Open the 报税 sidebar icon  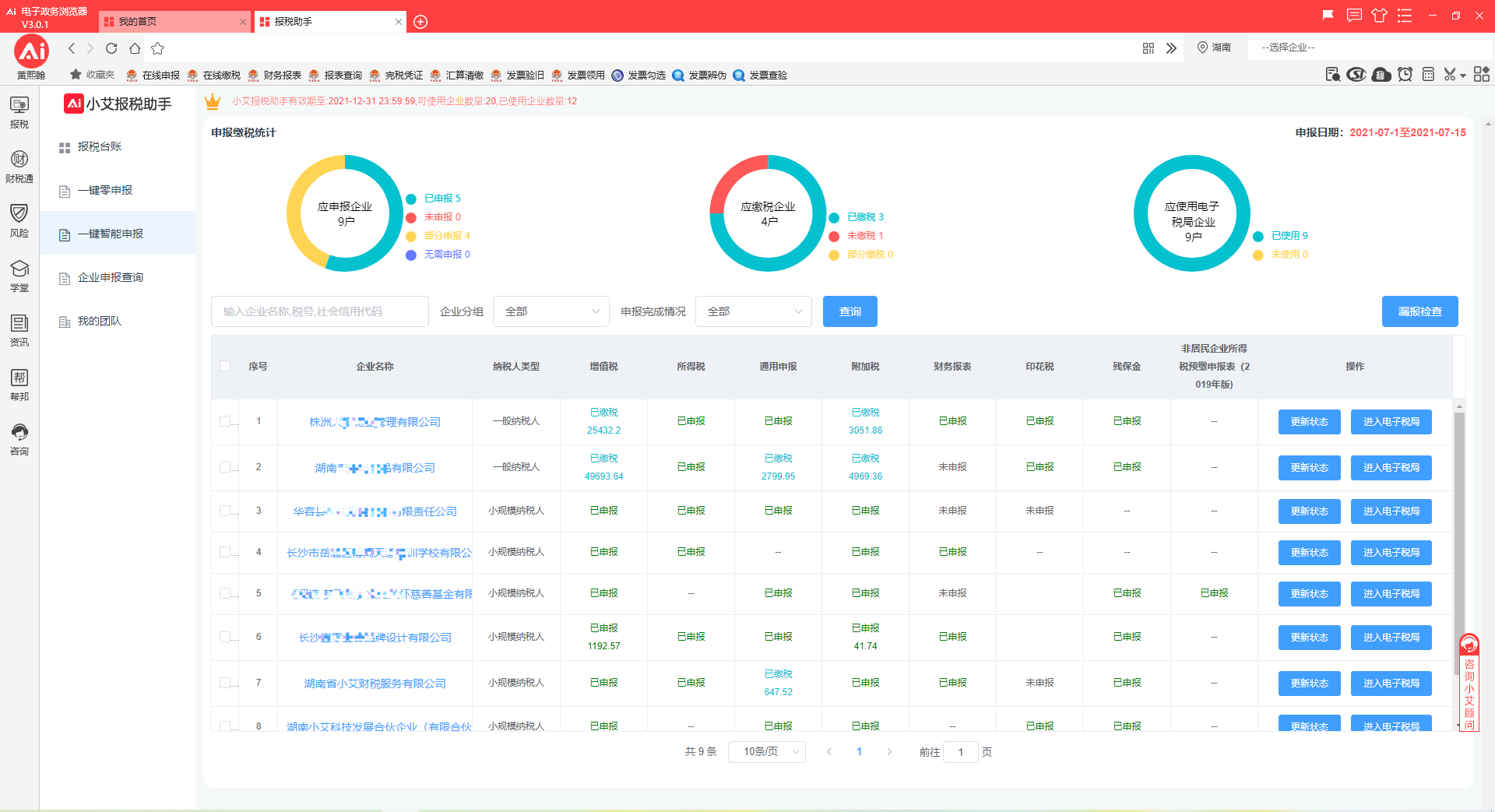pos(19,112)
